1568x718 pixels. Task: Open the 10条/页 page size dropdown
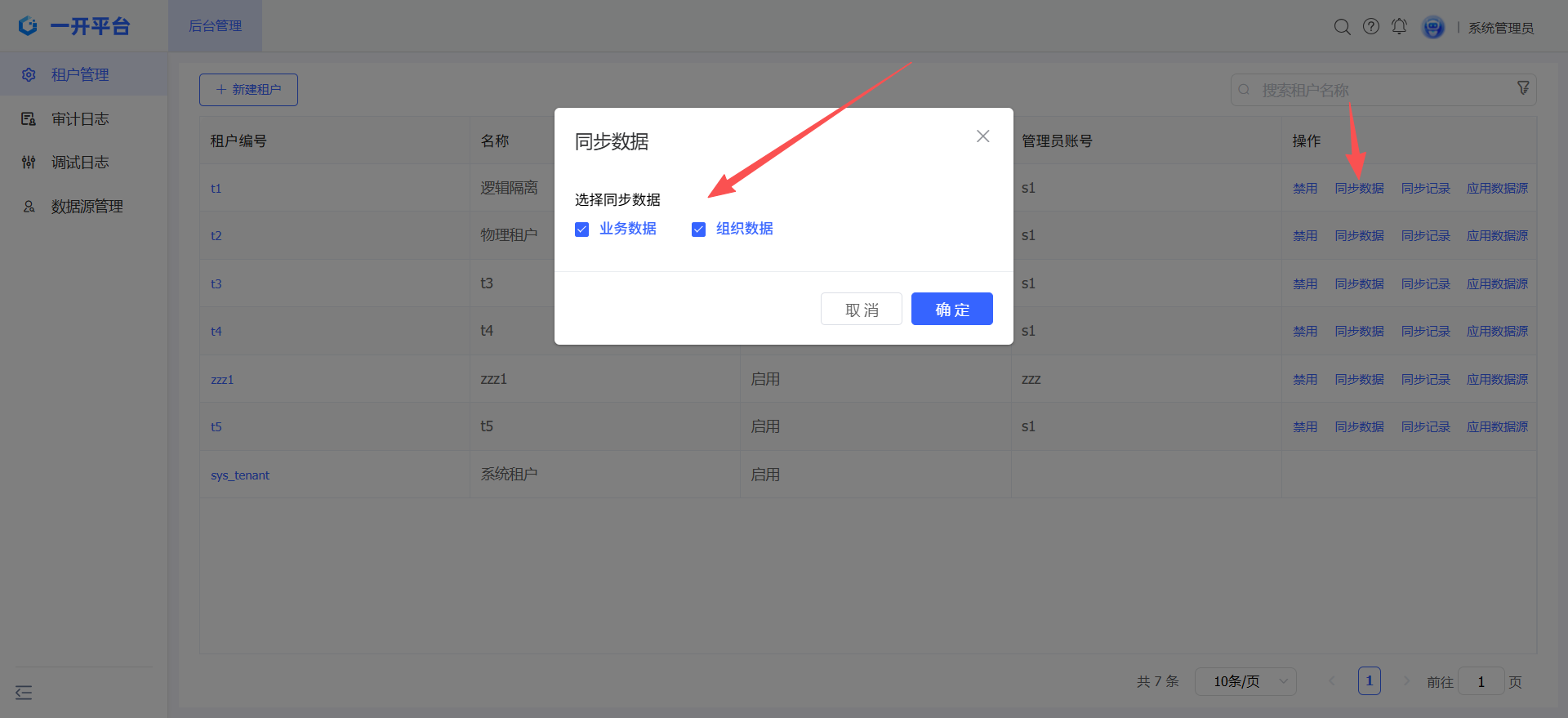(x=1245, y=681)
